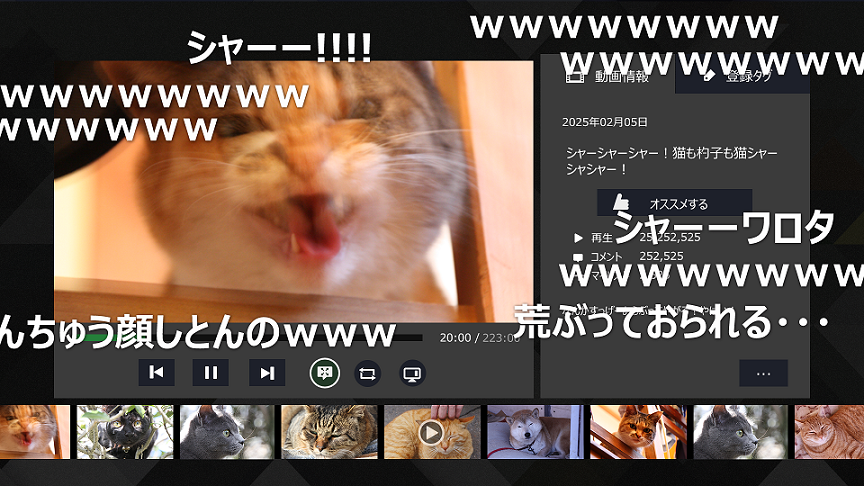Click the play count 再生 icon
The image size is (864, 486).
578,238
